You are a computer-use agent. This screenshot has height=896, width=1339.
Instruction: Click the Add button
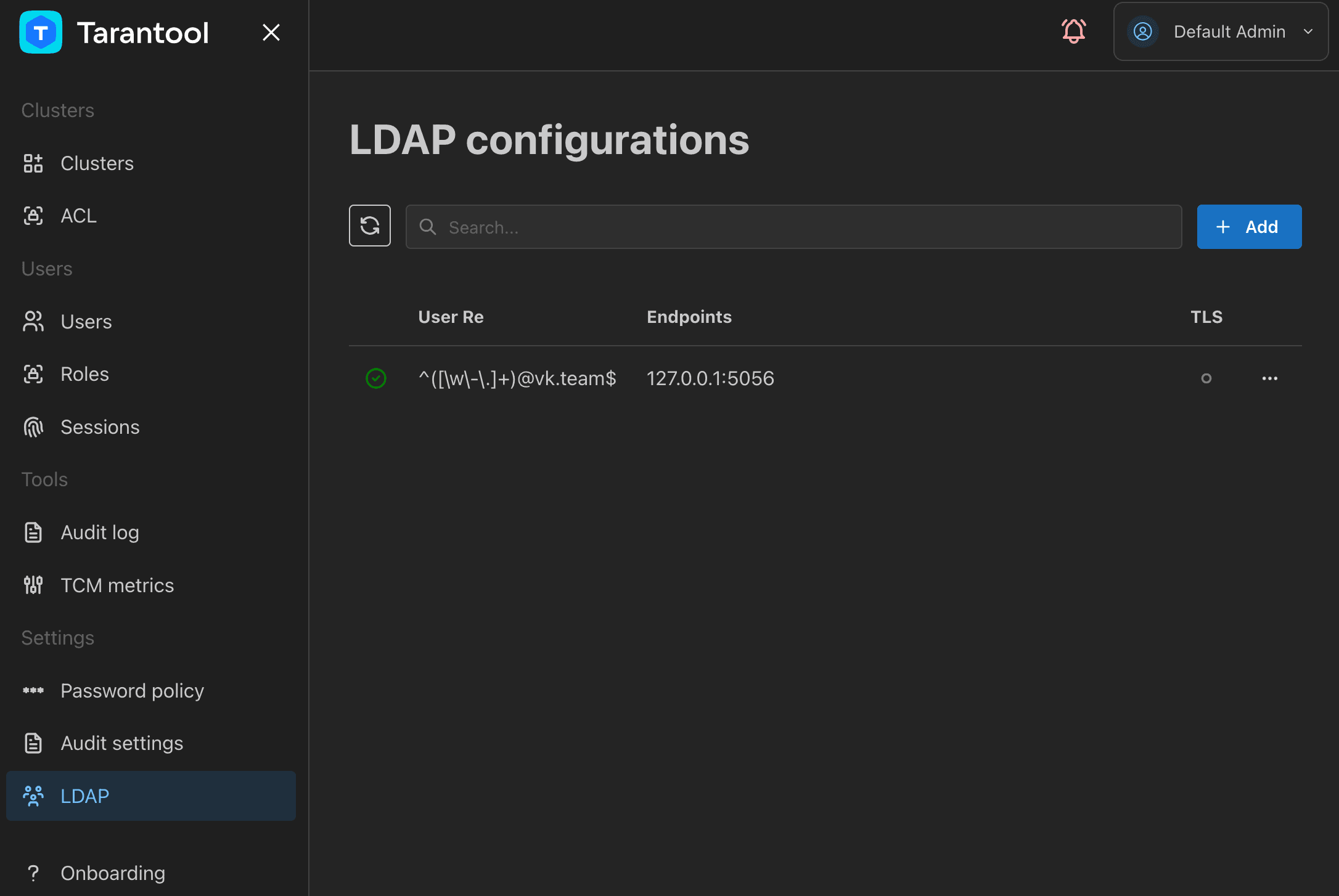[x=1250, y=227]
